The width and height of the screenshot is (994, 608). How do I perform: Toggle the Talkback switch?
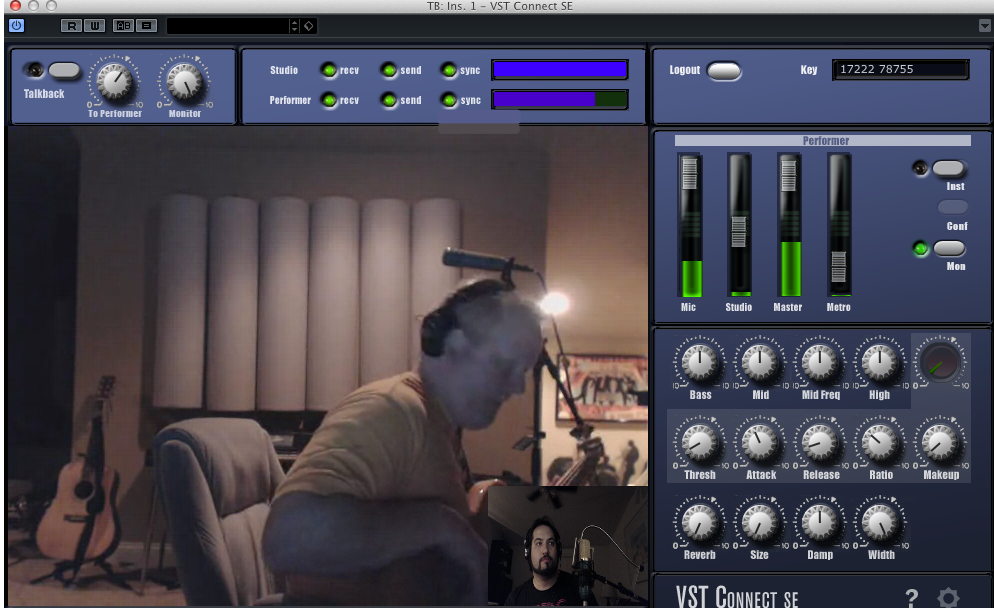pos(64,70)
